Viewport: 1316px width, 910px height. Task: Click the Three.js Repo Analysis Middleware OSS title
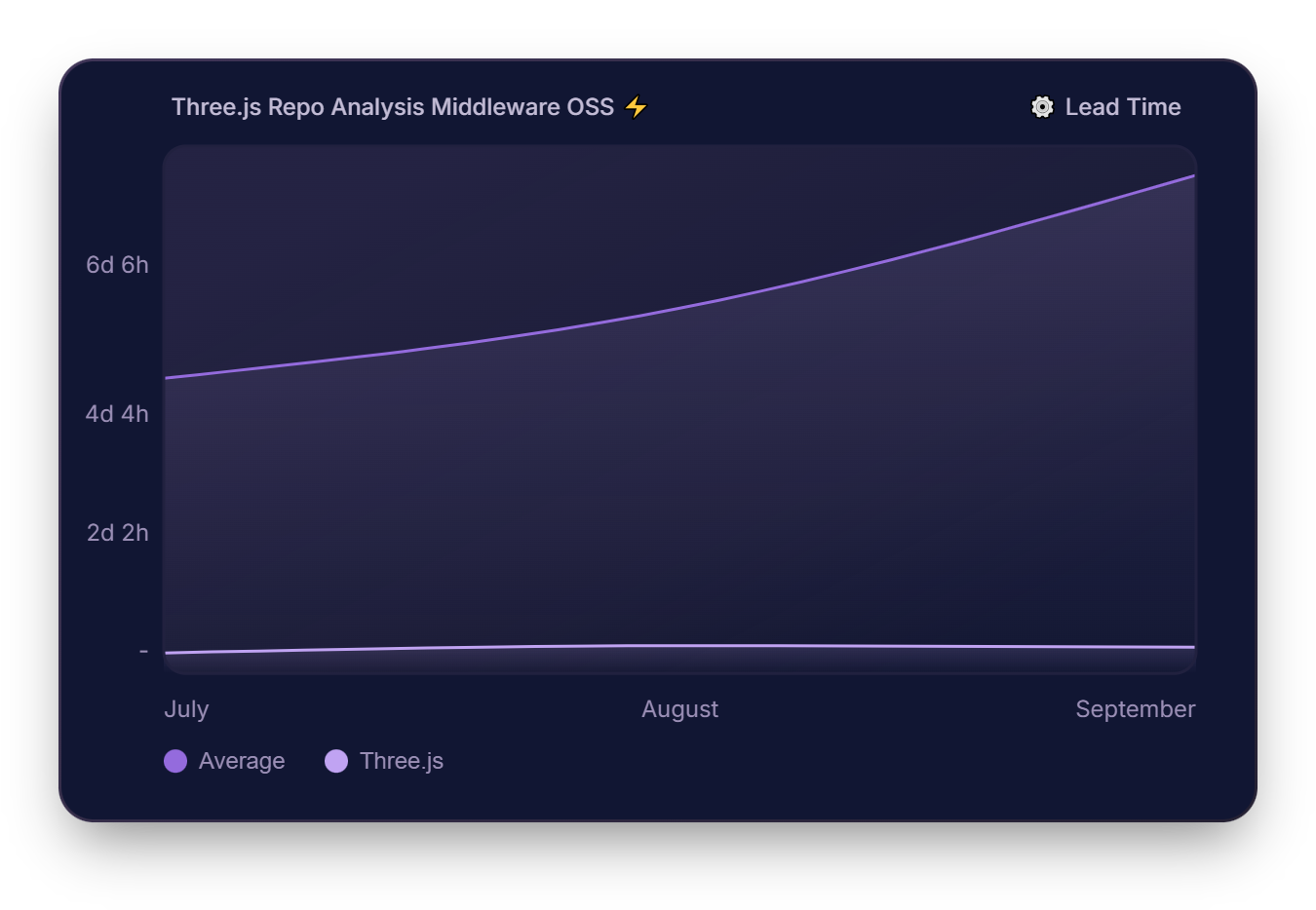click(x=393, y=107)
